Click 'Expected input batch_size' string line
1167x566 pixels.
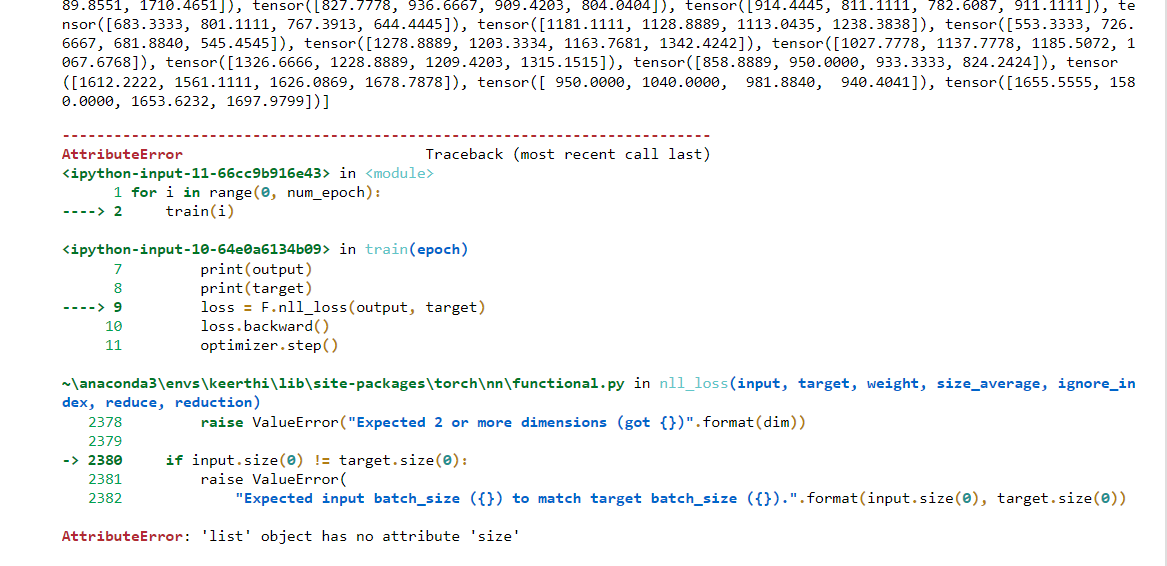coord(680,498)
